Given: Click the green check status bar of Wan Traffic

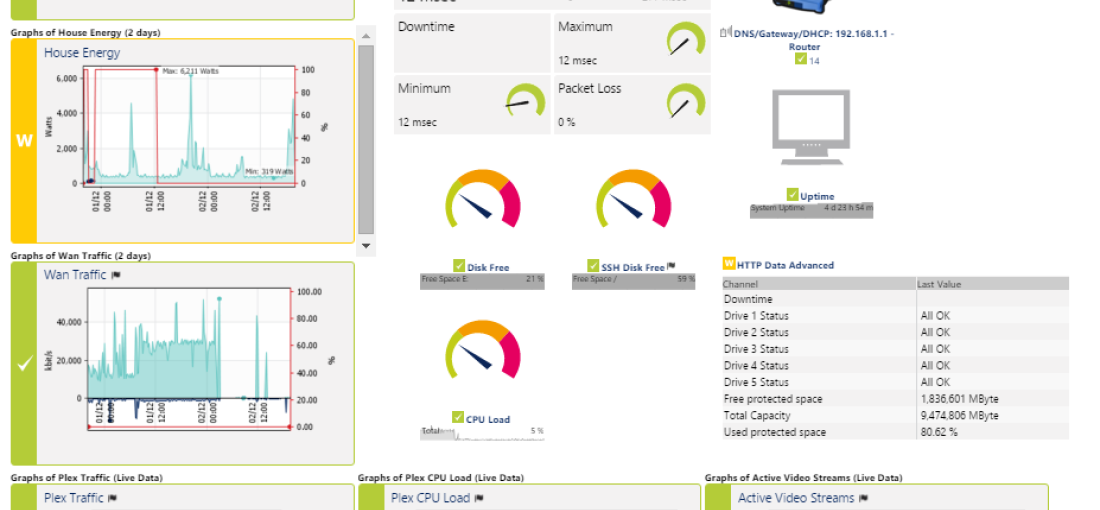Looking at the screenshot, I should 25,364.
